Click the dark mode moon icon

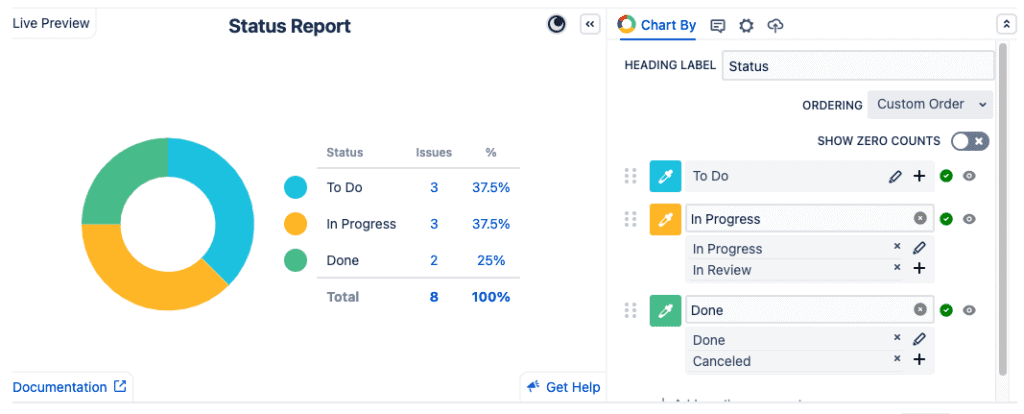pos(557,25)
